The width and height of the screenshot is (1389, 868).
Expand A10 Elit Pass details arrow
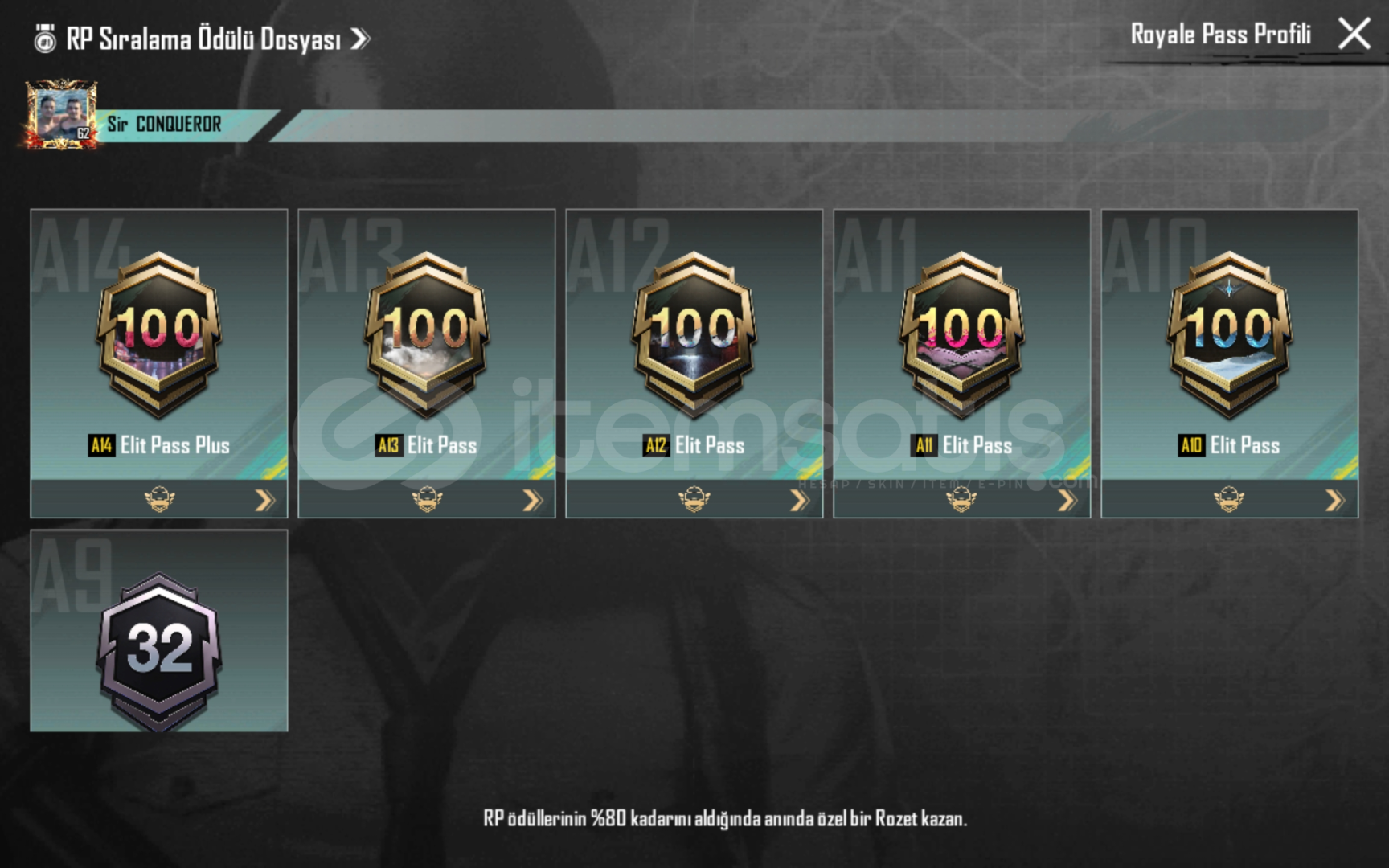(1335, 501)
